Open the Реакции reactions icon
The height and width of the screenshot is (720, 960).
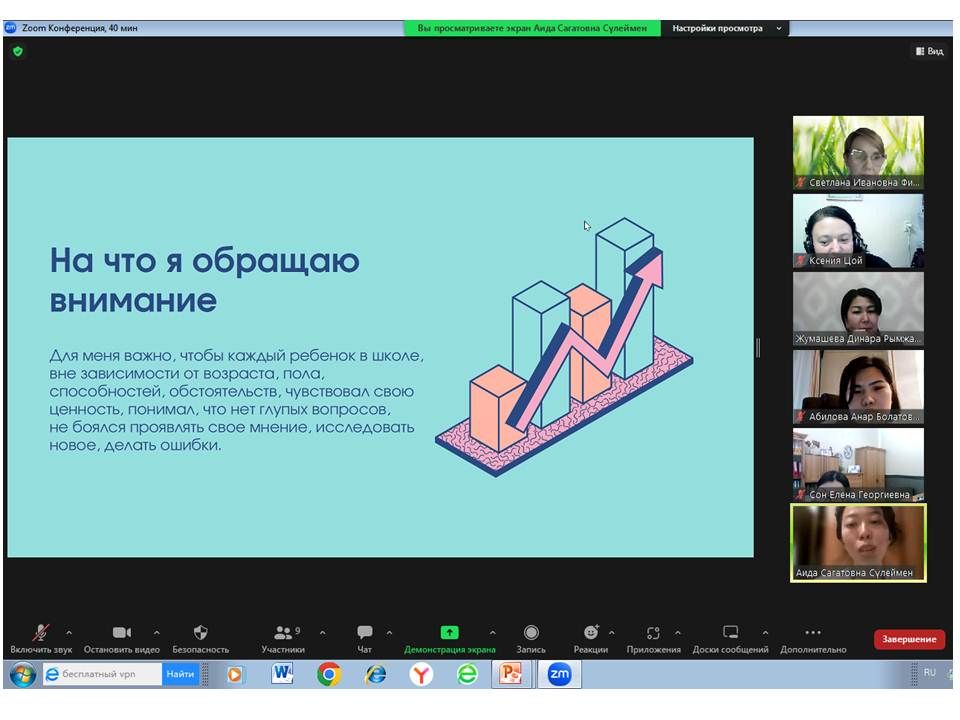click(591, 633)
